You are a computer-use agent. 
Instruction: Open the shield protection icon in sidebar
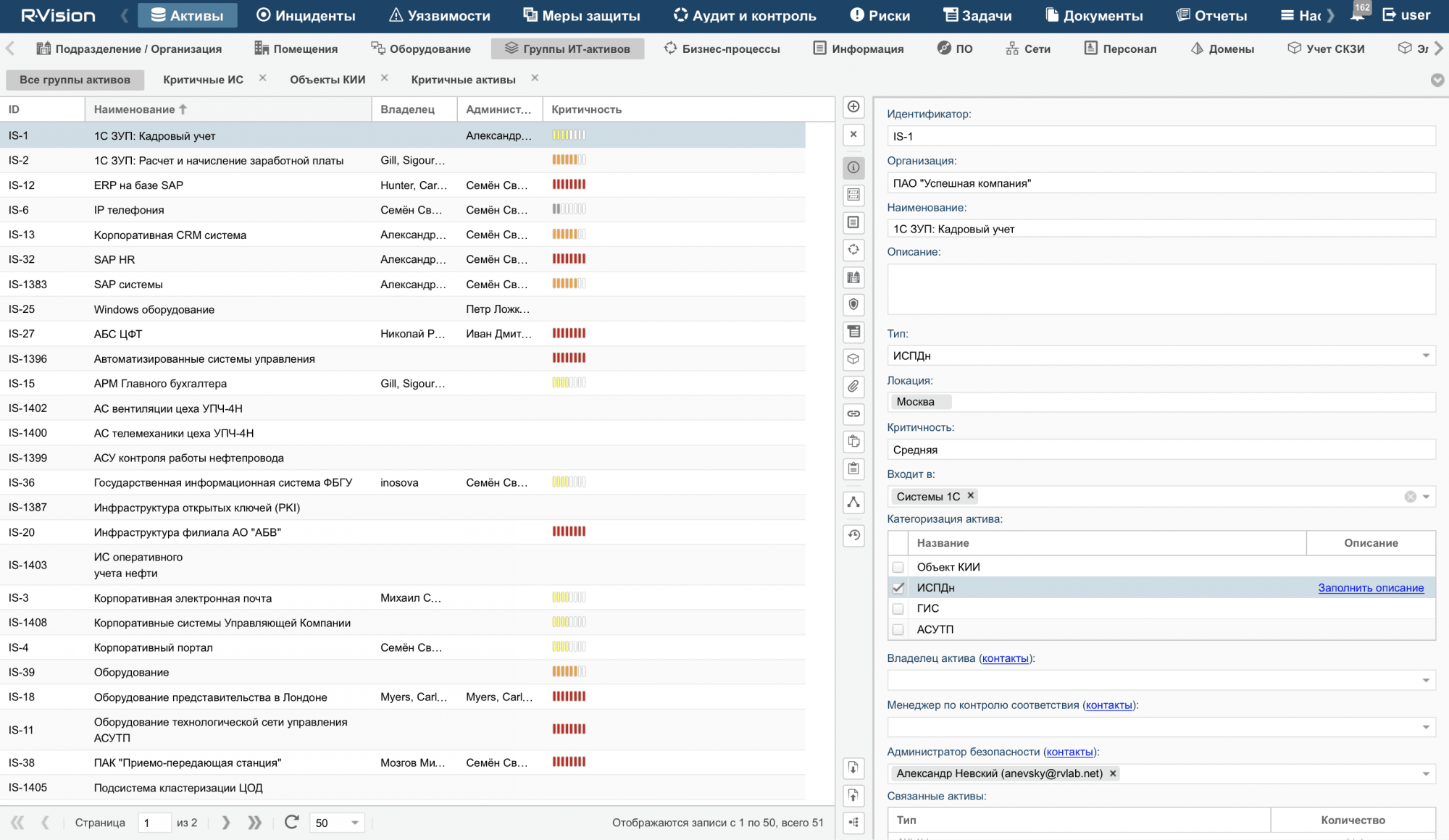853,304
